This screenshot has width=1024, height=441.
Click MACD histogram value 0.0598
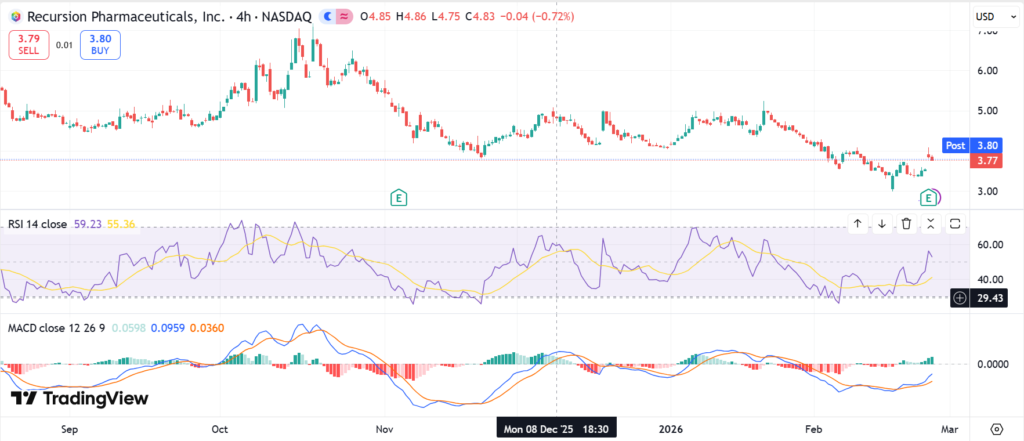(x=128, y=327)
